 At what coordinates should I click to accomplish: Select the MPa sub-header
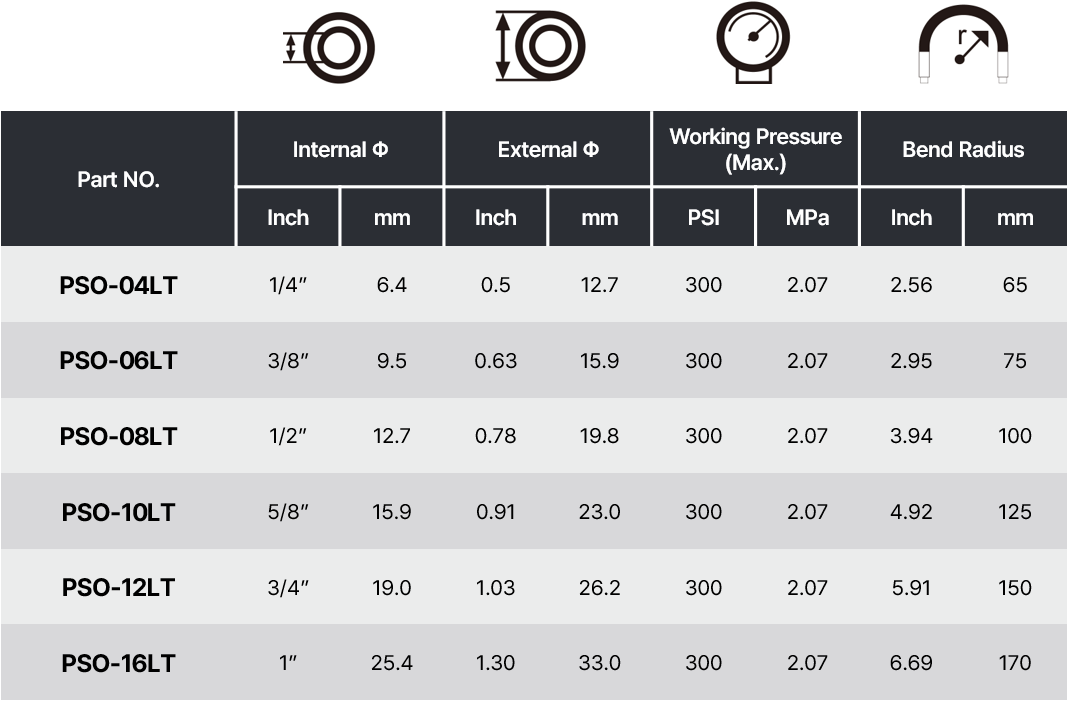(x=807, y=218)
